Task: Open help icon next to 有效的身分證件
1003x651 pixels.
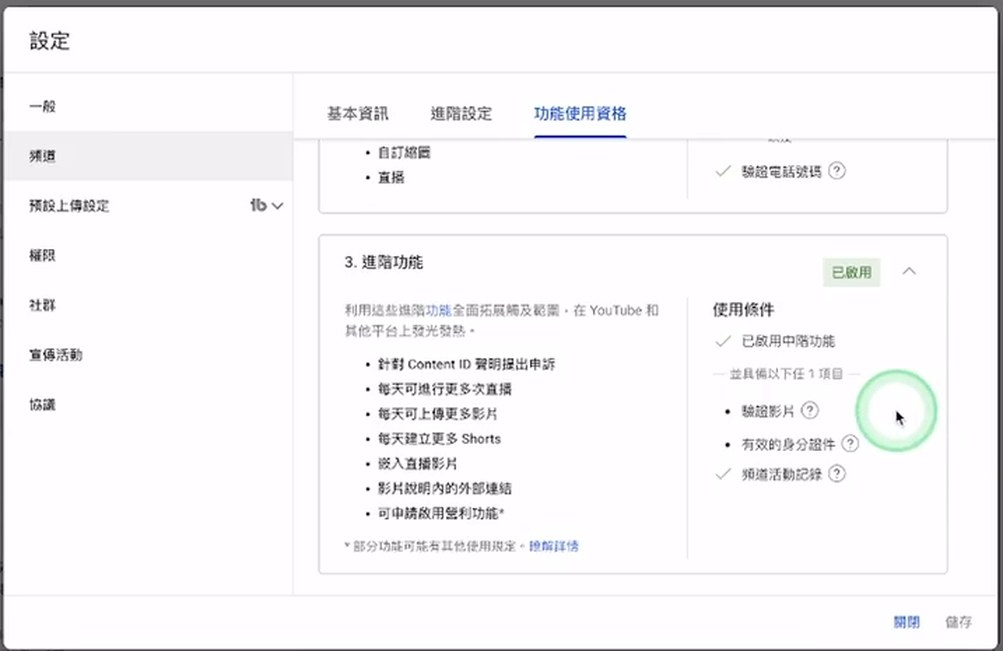Action: 850,443
